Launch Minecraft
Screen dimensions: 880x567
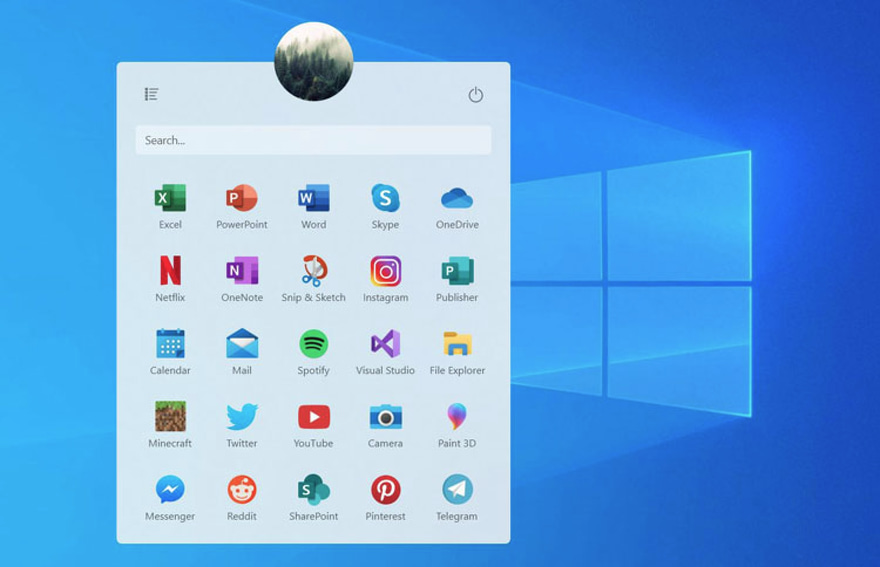coord(170,417)
